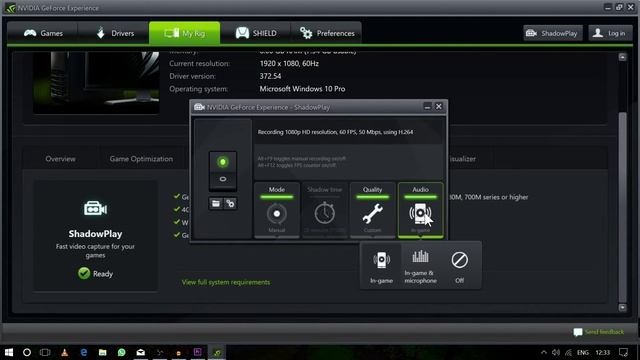640x360 pixels.
Task: Open Windows Start menu
Action: (9, 352)
